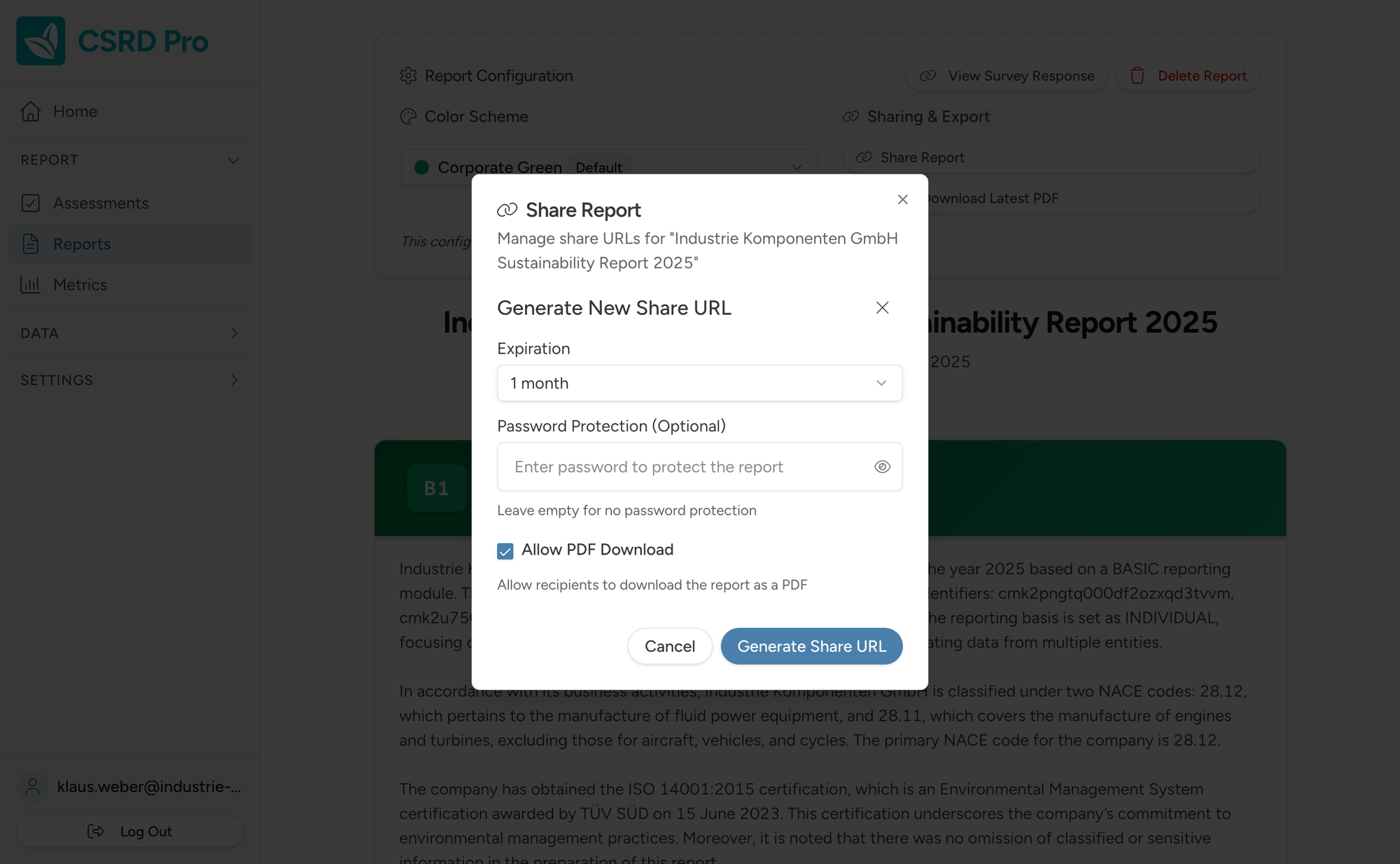Click the user profile icon near klaus.weber
The image size is (1400, 864).
(31, 786)
